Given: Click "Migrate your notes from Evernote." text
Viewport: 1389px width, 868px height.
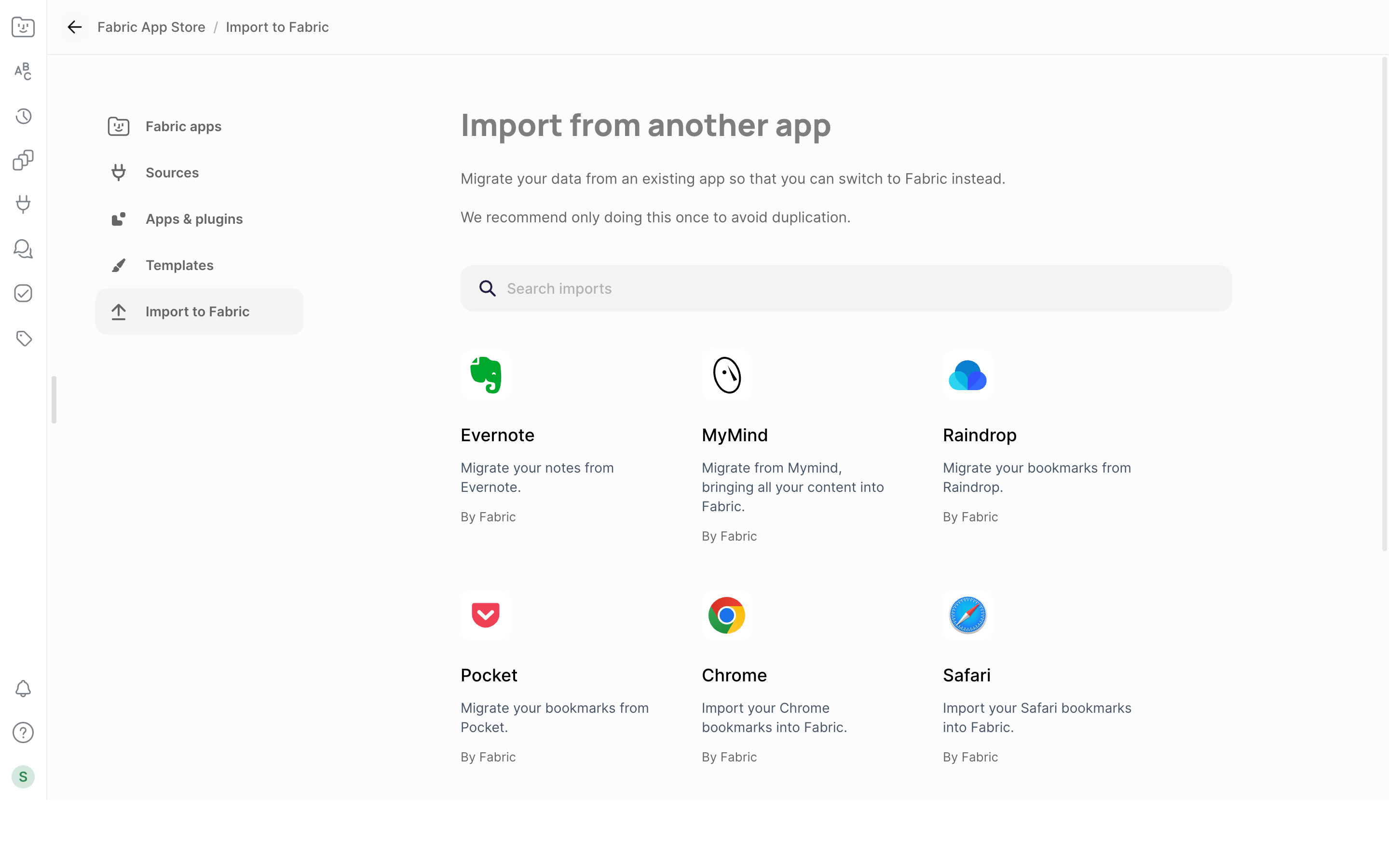Looking at the screenshot, I should click(537, 477).
